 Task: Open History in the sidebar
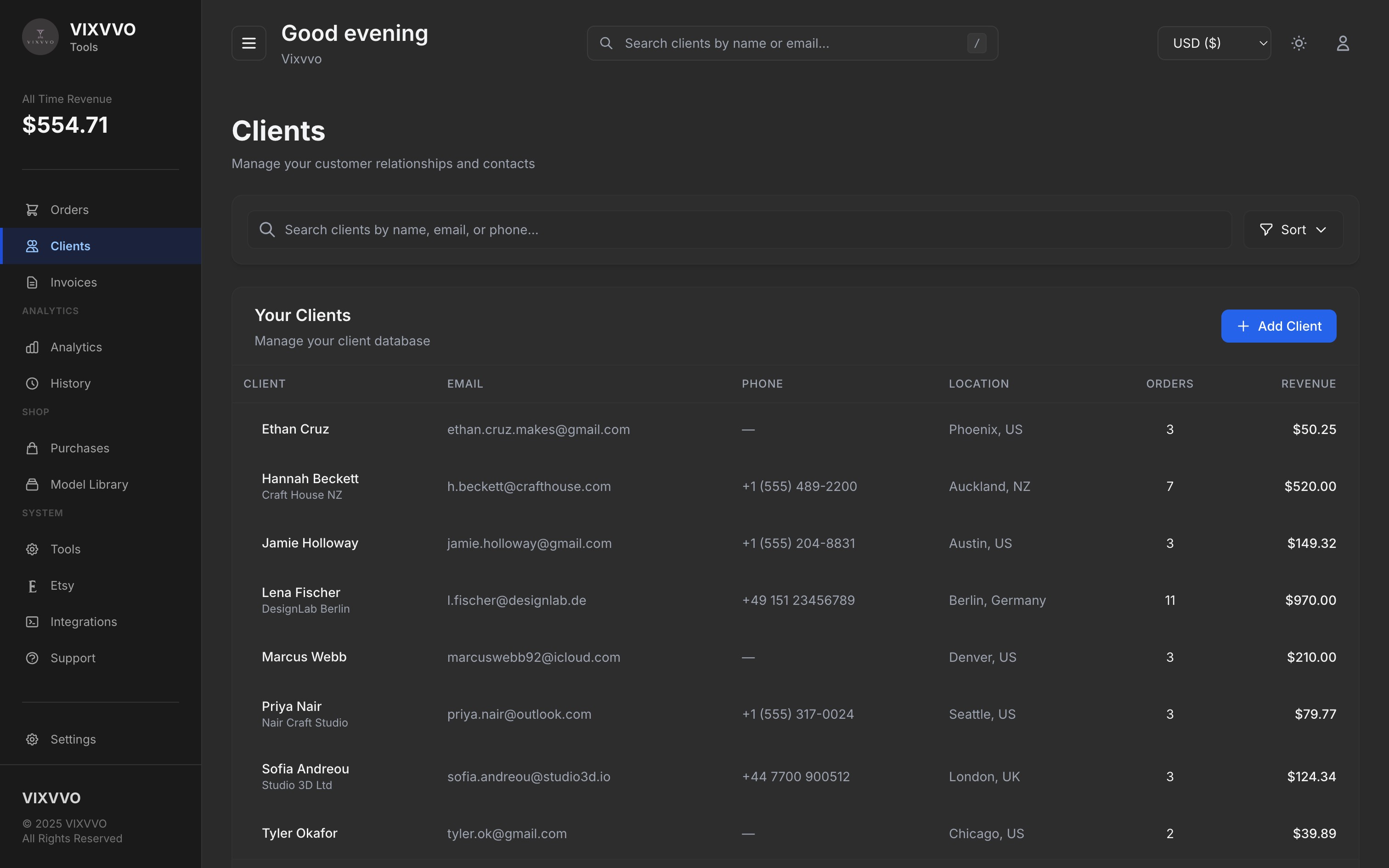[70, 383]
